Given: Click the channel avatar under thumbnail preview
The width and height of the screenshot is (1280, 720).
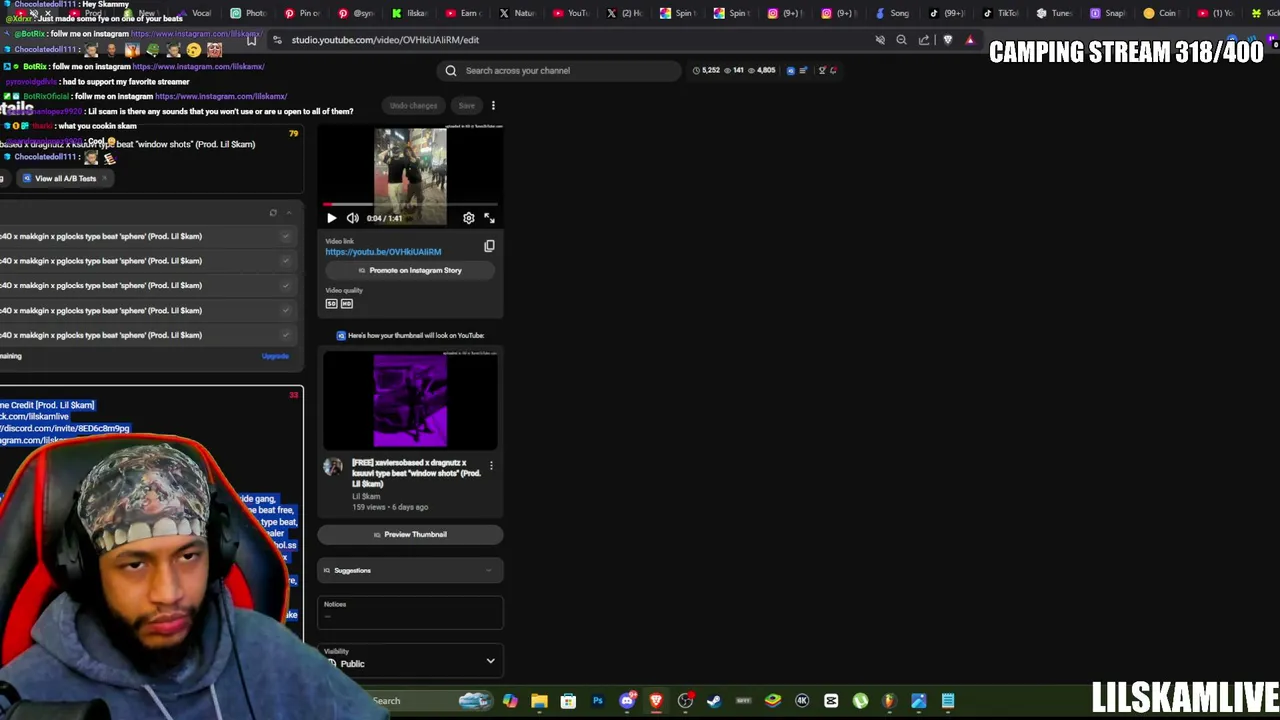Looking at the screenshot, I should [x=333, y=467].
